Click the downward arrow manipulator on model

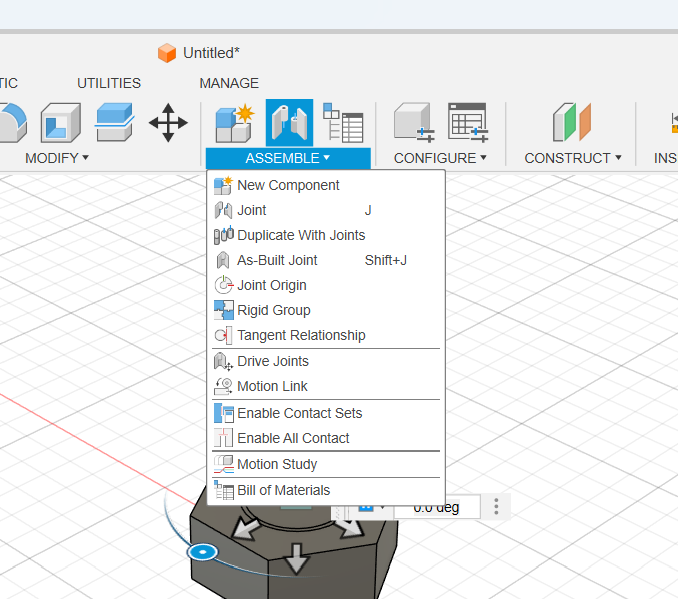click(296, 558)
